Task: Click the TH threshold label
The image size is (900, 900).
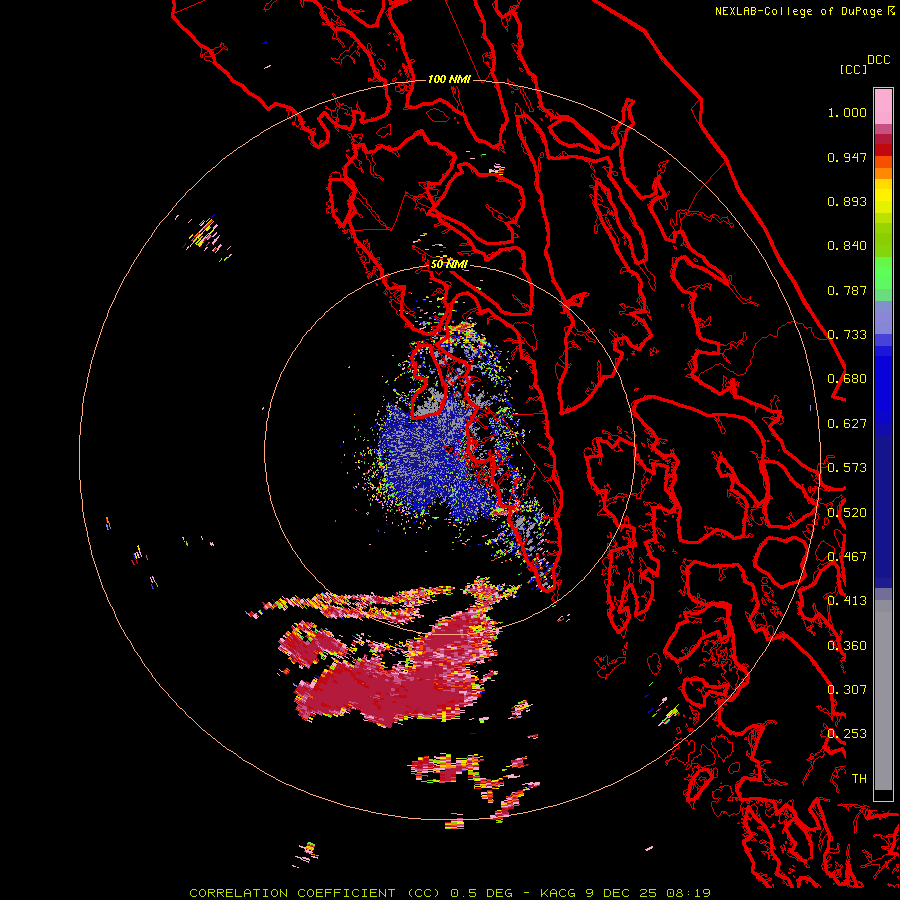Action: tap(859, 779)
